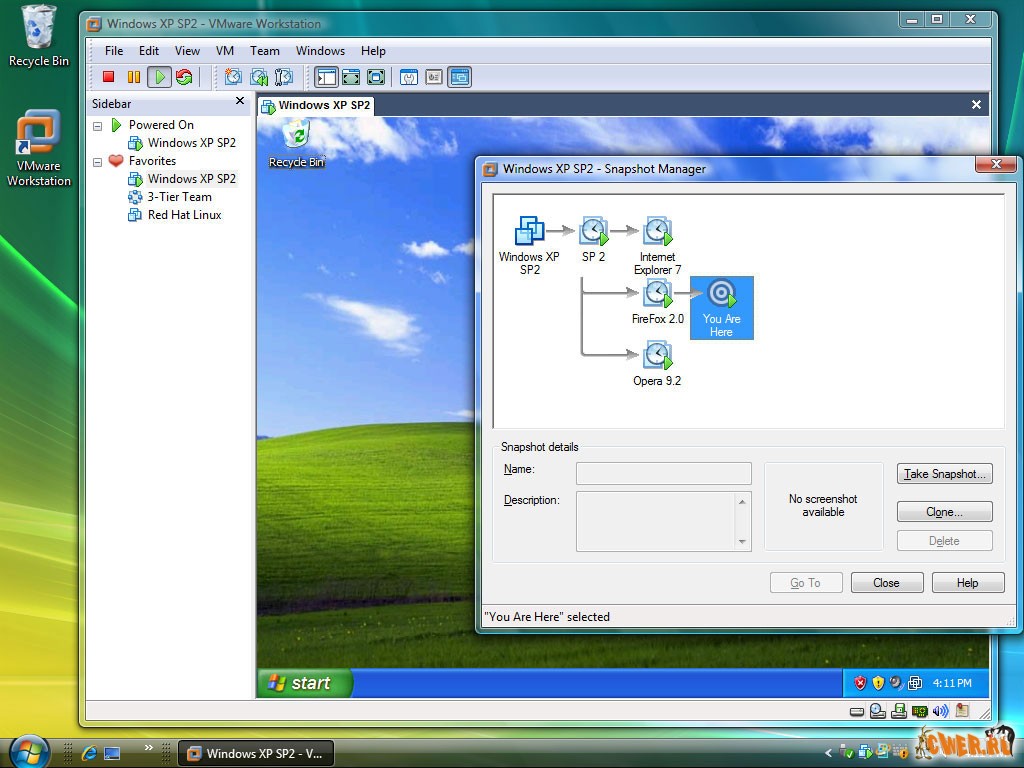
Task: Select Red Hat Linux in the sidebar
Action: (x=184, y=215)
